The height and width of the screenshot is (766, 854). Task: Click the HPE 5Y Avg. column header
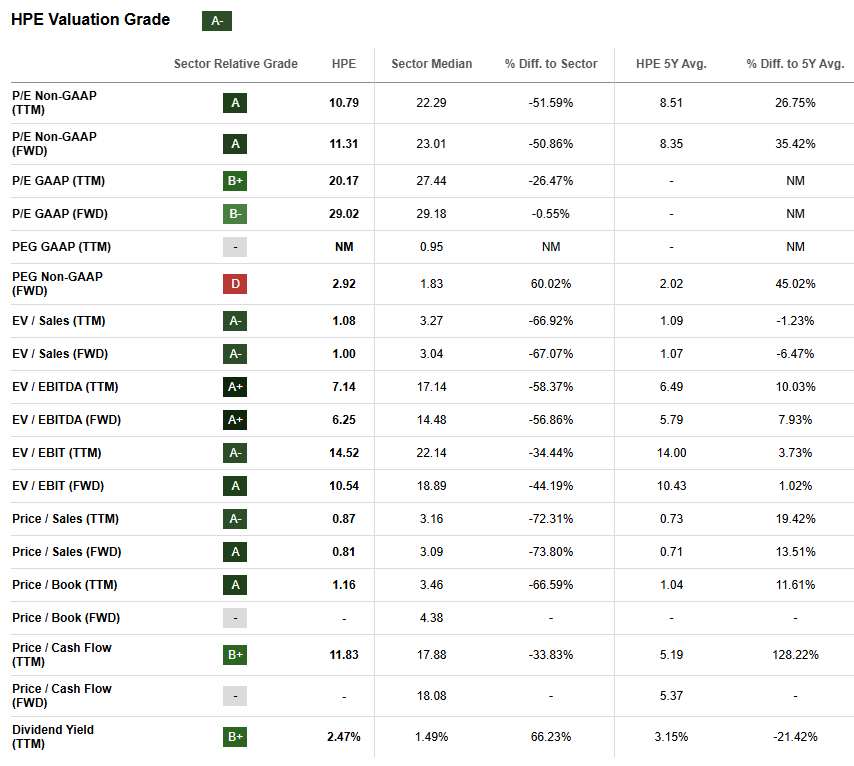pyautogui.click(x=671, y=64)
